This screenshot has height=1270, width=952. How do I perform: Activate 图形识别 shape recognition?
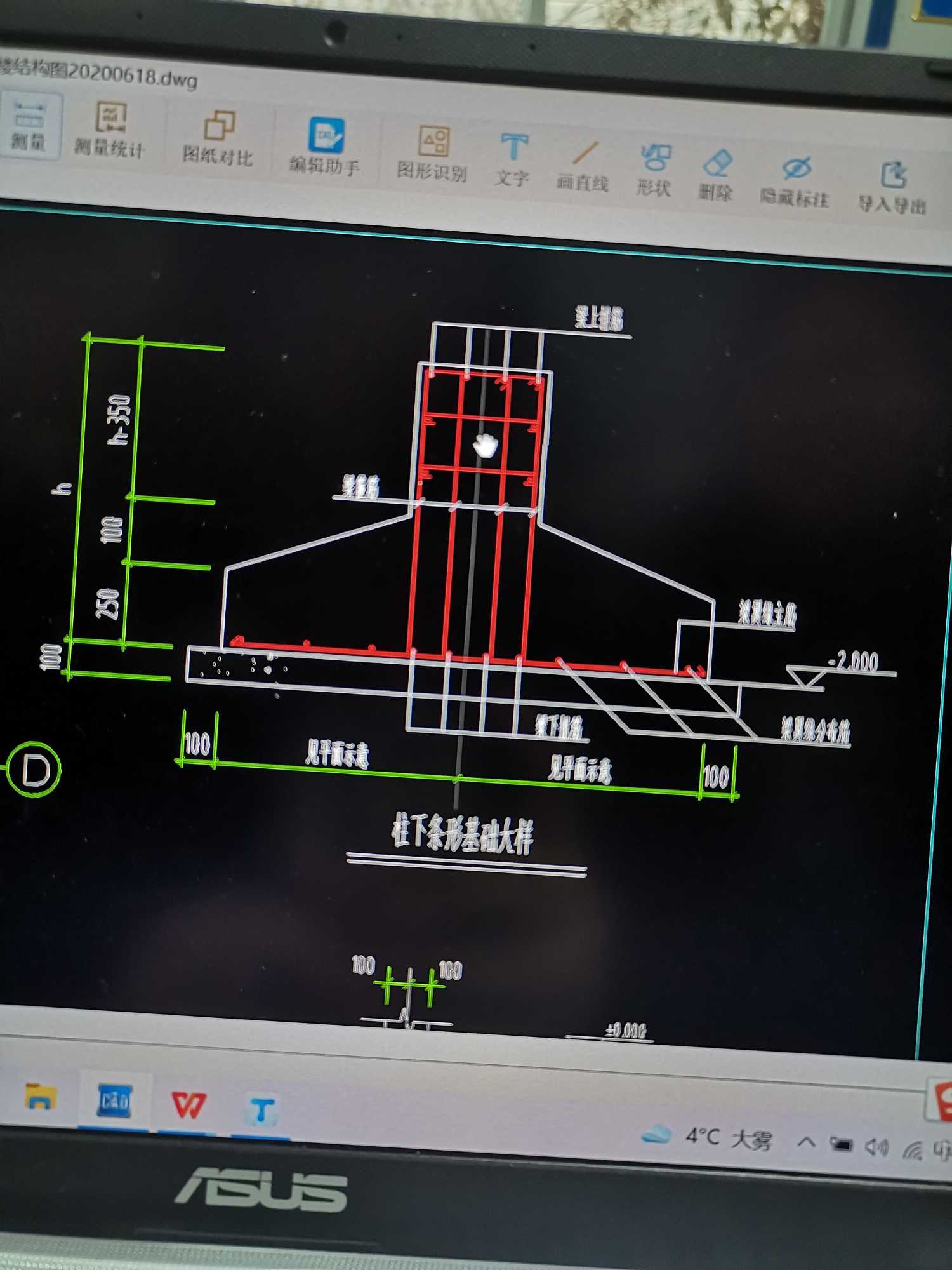pos(432,154)
